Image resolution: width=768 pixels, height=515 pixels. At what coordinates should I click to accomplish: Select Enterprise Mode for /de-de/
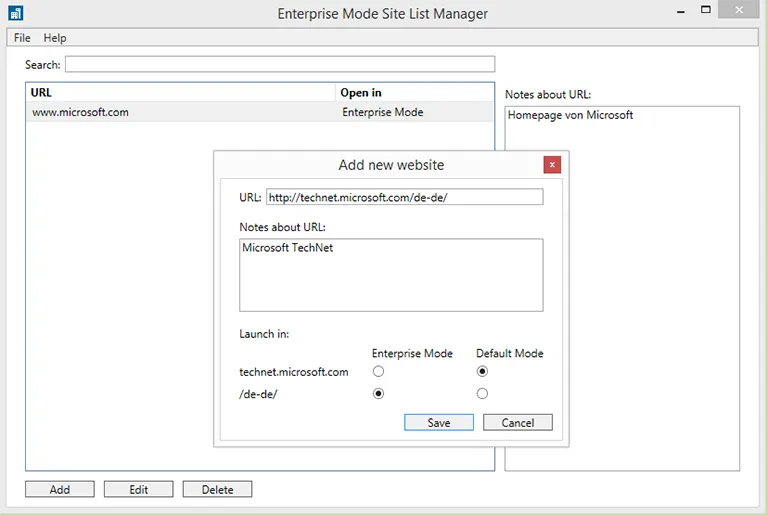[378, 393]
